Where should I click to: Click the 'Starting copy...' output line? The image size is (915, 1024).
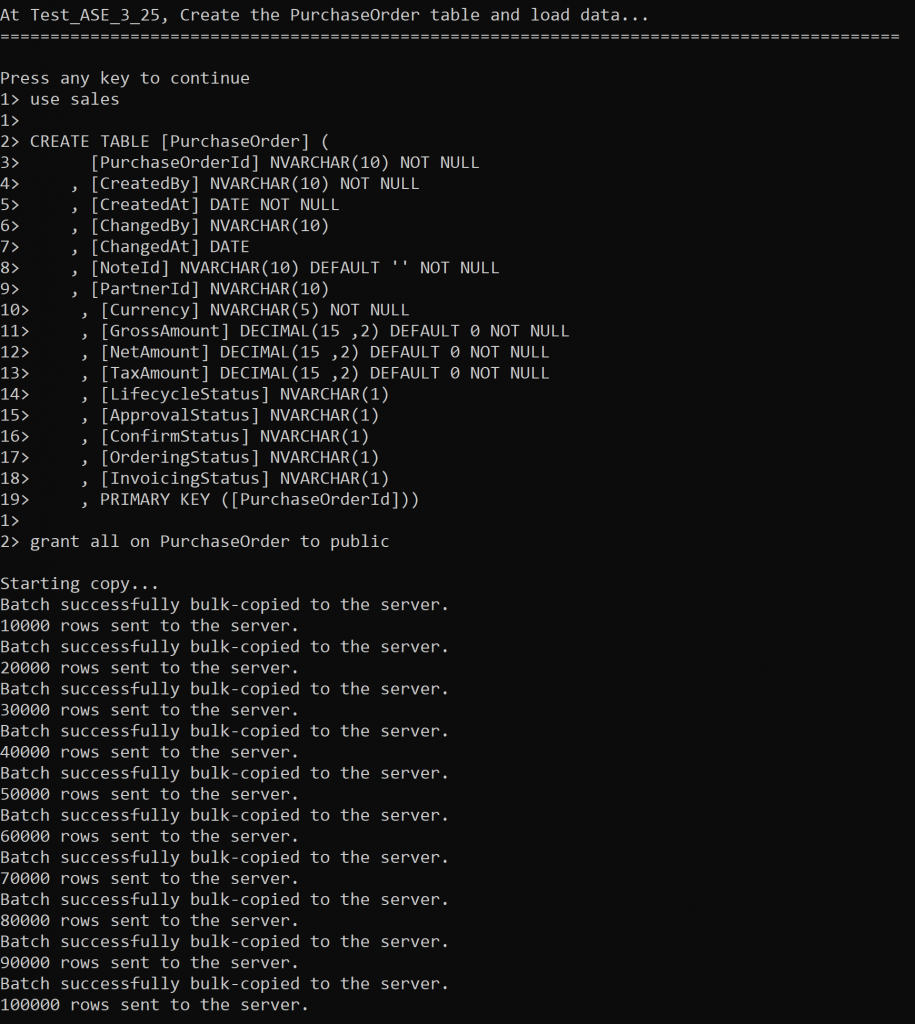tap(80, 583)
